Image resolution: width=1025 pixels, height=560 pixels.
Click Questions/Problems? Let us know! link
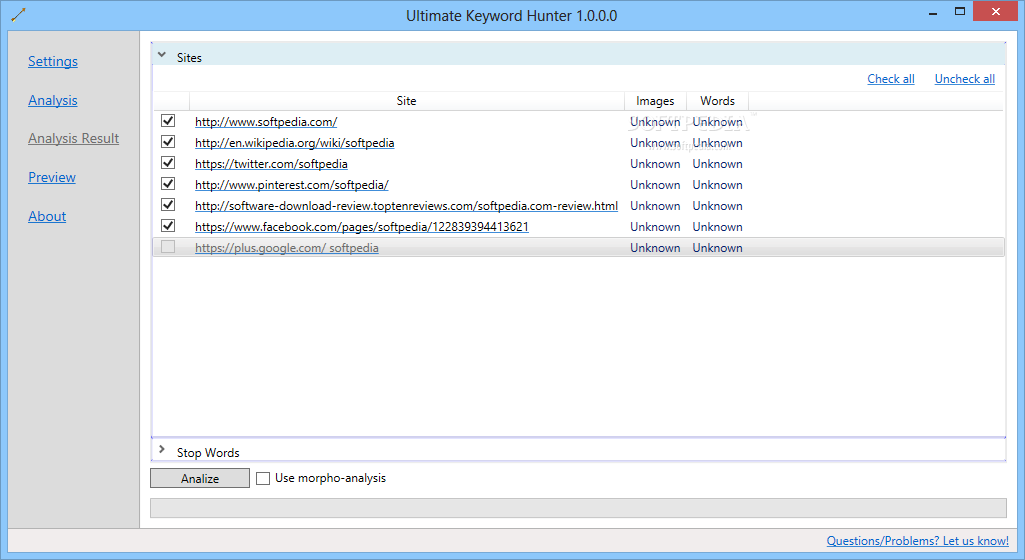(x=917, y=540)
